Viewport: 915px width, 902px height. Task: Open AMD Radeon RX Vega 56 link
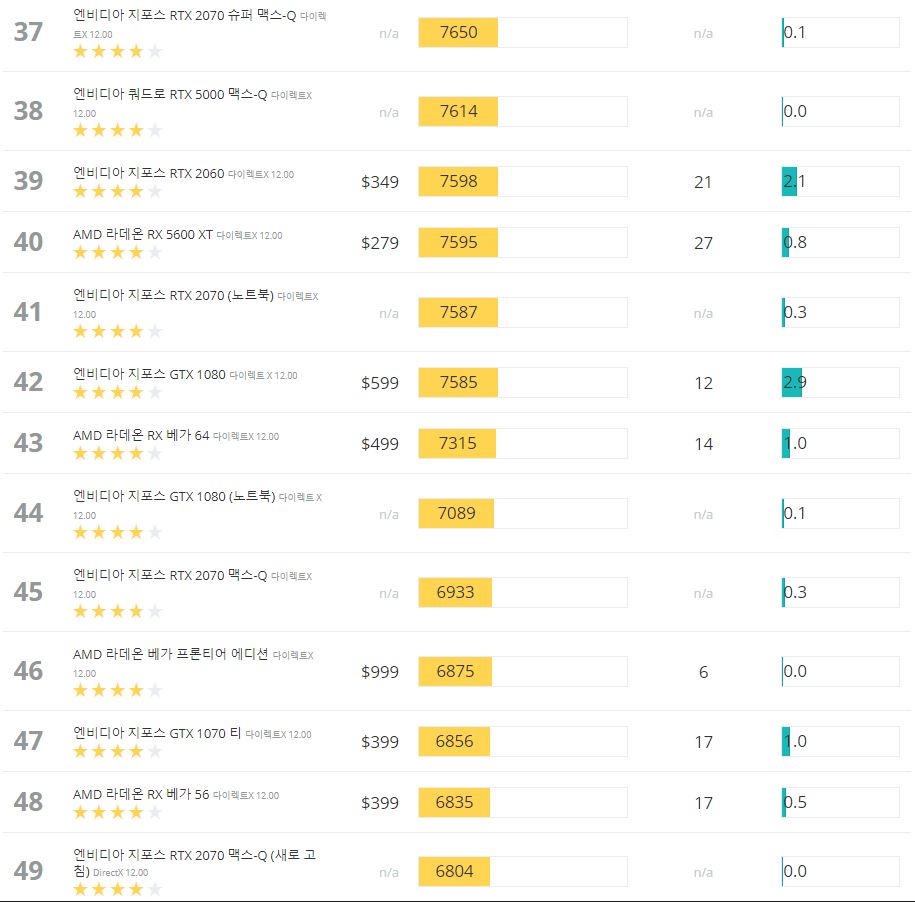tap(141, 794)
